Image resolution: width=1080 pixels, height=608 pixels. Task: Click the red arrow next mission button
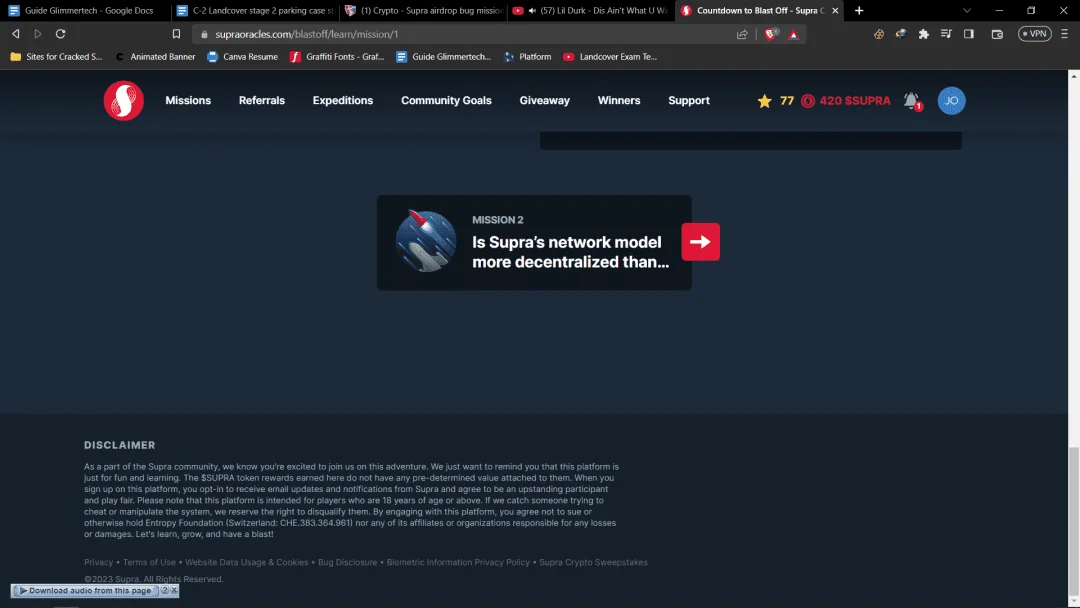click(700, 242)
